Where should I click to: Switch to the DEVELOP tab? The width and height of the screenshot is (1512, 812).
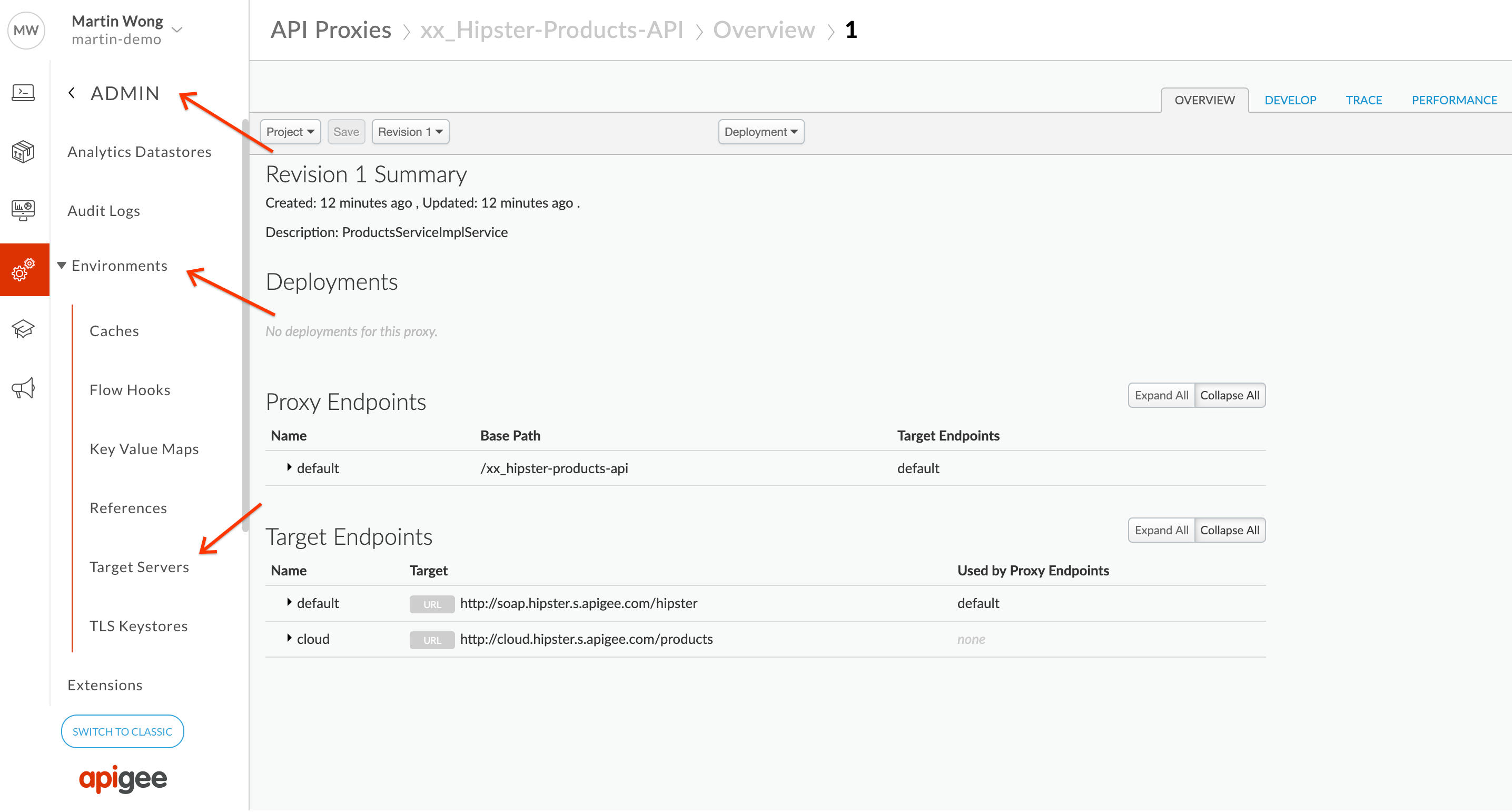pyautogui.click(x=1290, y=100)
